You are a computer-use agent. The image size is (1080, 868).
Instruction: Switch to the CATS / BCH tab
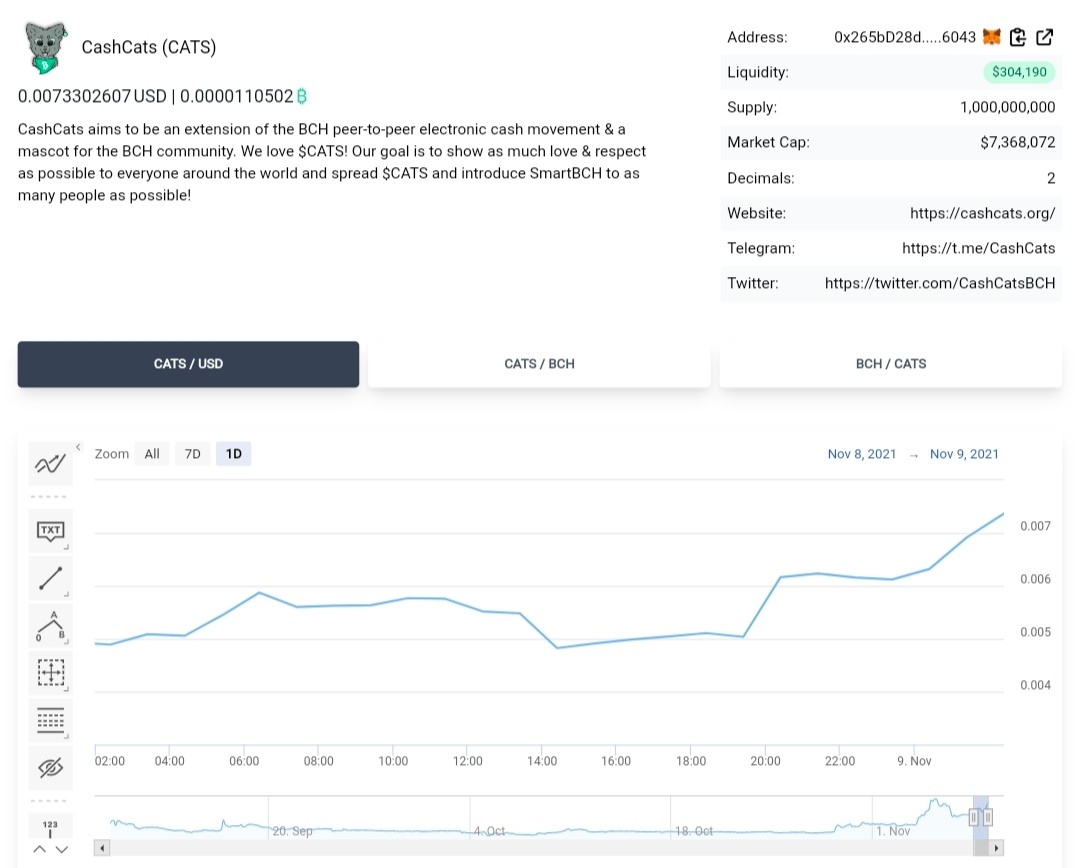coord(539,364)
